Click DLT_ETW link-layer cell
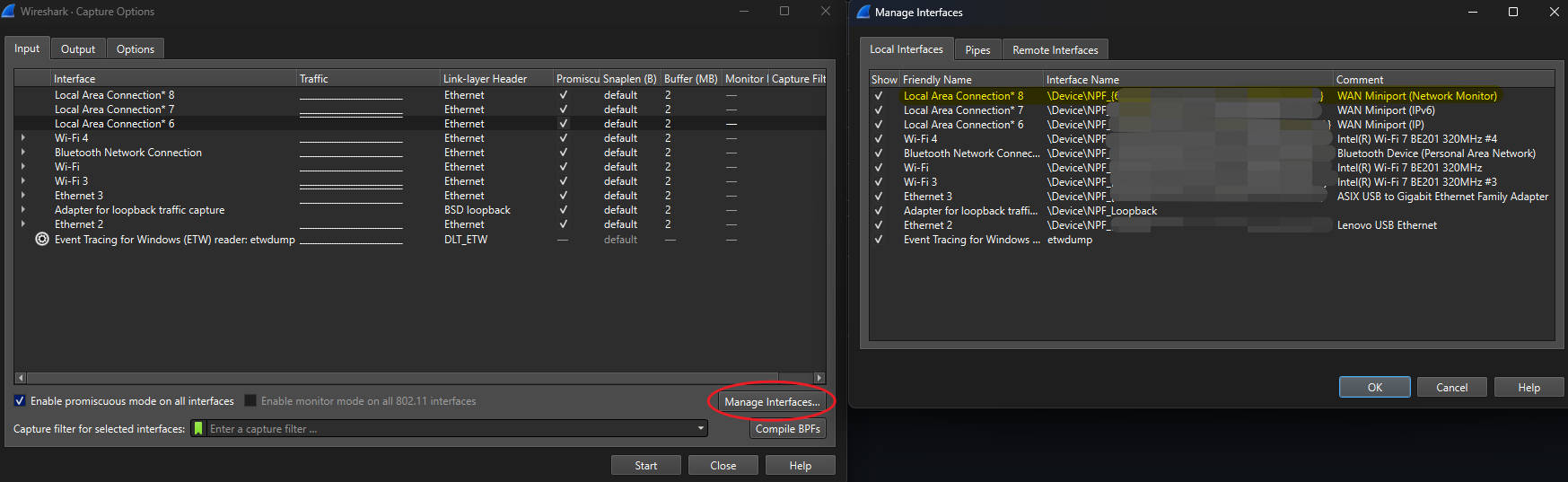 click(x=466, y=240)
